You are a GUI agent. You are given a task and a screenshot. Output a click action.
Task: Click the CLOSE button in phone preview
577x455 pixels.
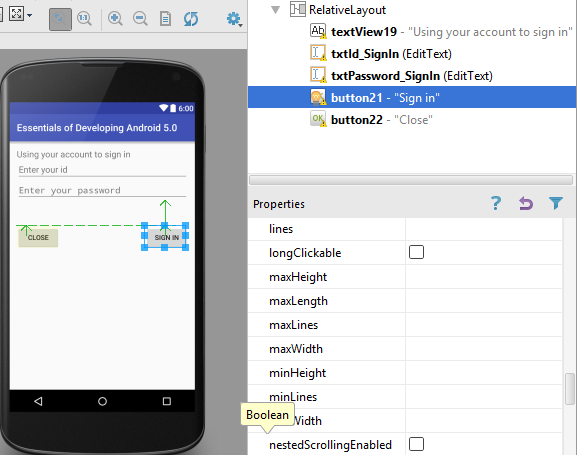coord(38,238)
